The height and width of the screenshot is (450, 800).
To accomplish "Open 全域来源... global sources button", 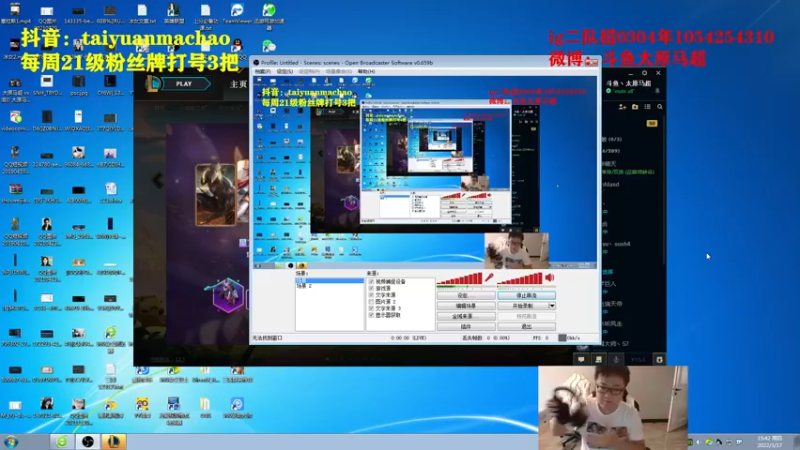I will click(x=466, y=316).
